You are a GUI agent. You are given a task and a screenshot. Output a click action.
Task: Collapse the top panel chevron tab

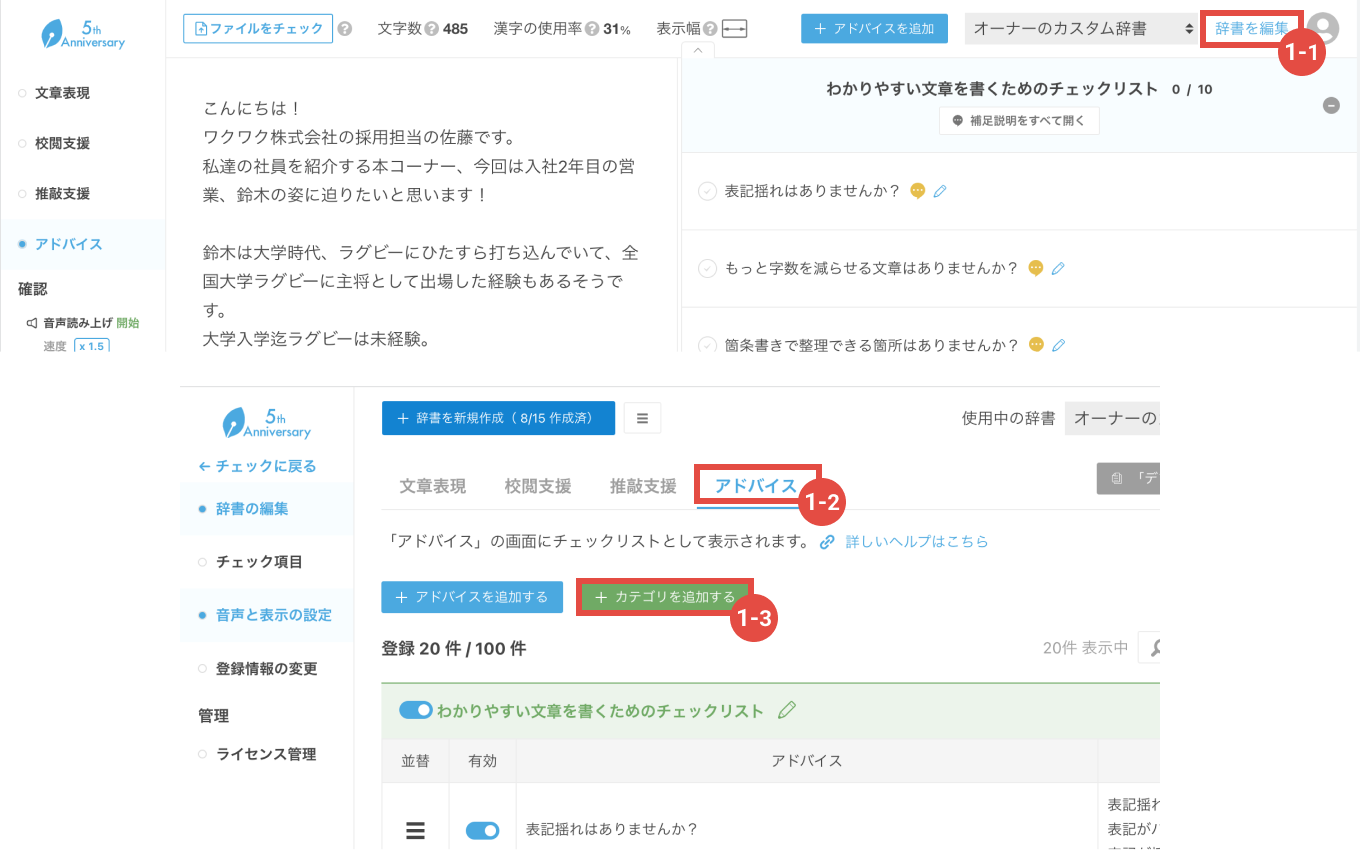[x=697, y=50]
